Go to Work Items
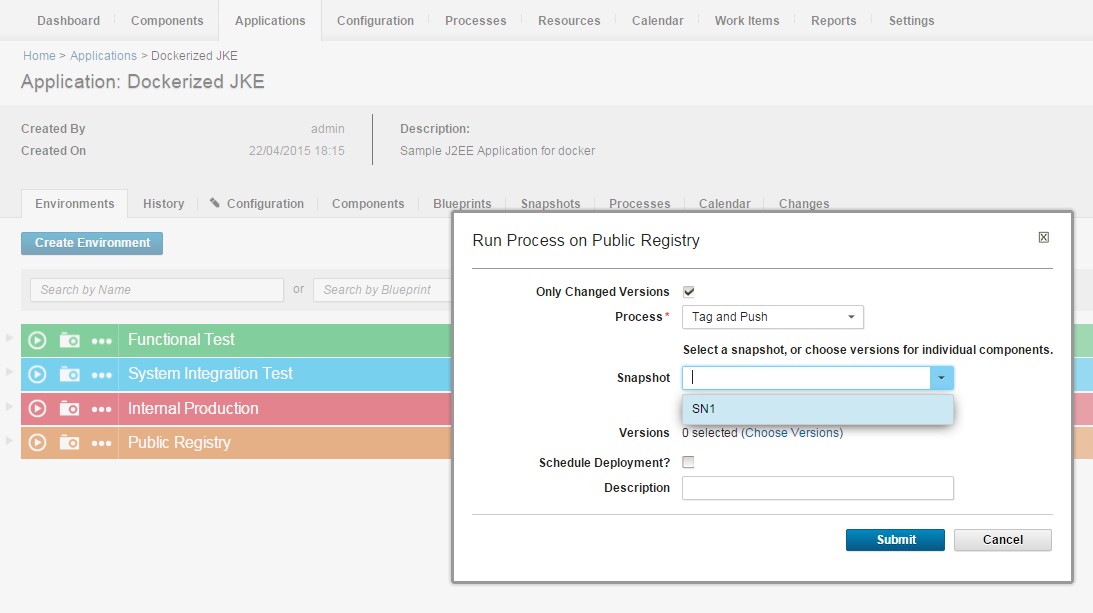1093x613 pixels. point(747,21)
